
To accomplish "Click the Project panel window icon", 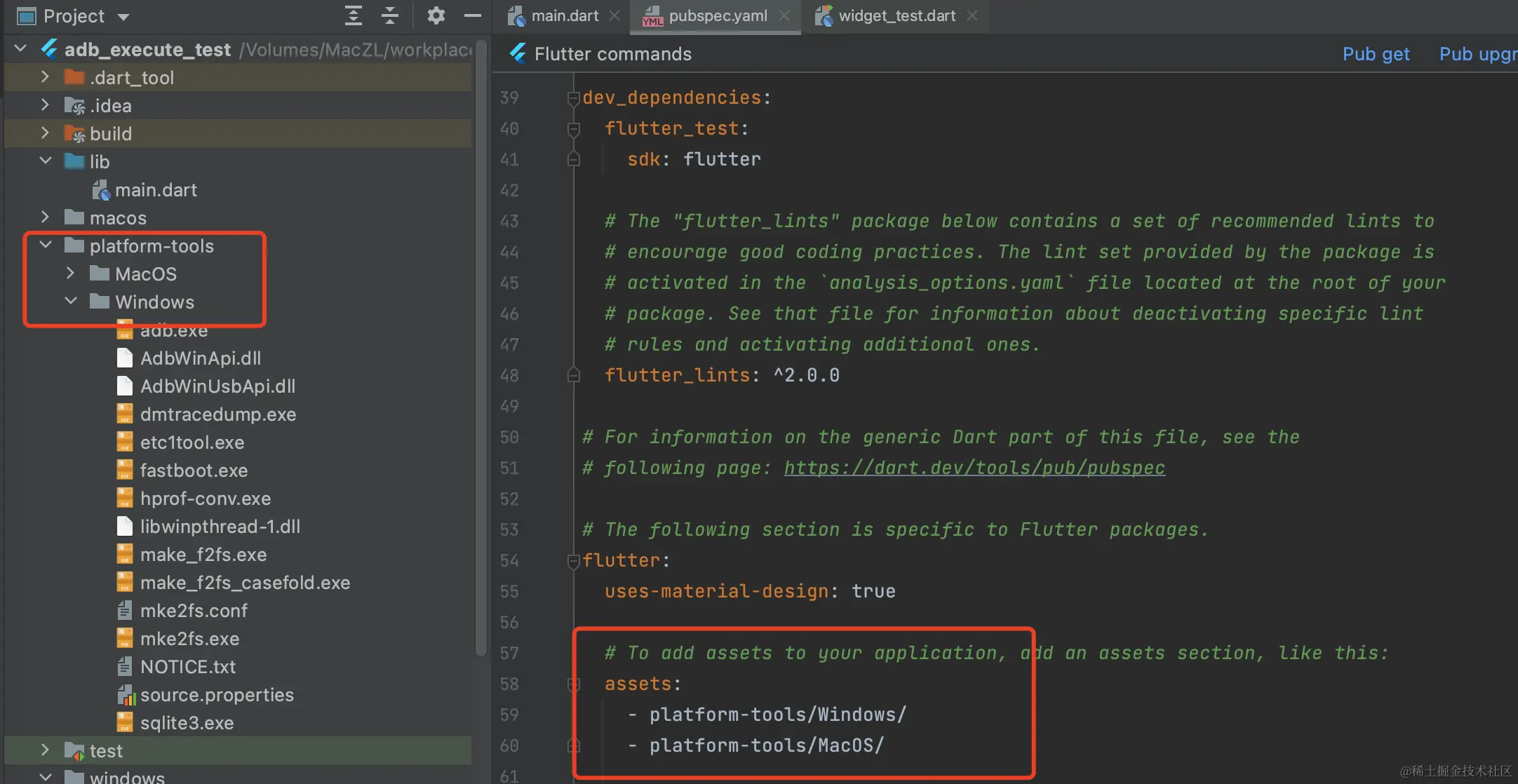I will click(26, 16).
